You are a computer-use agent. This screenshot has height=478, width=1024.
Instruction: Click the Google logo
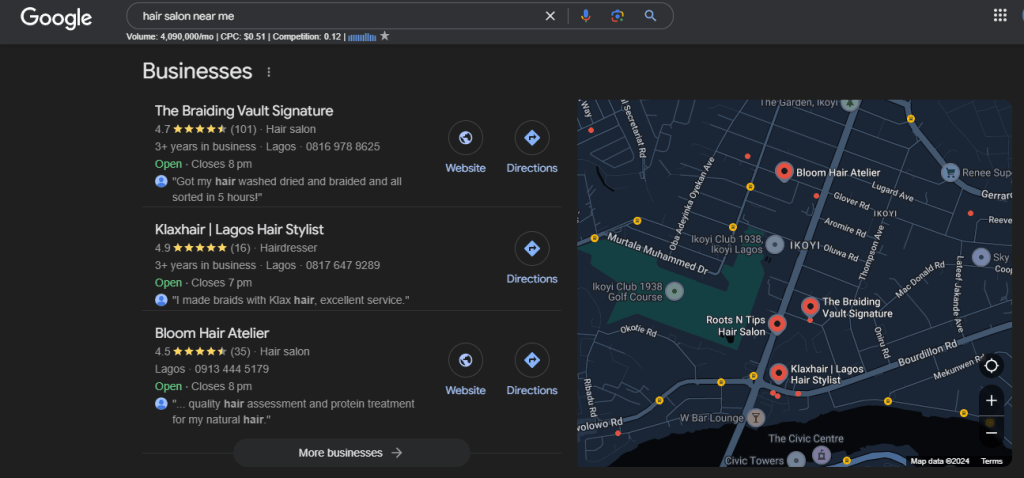click(x=56, y=17)
